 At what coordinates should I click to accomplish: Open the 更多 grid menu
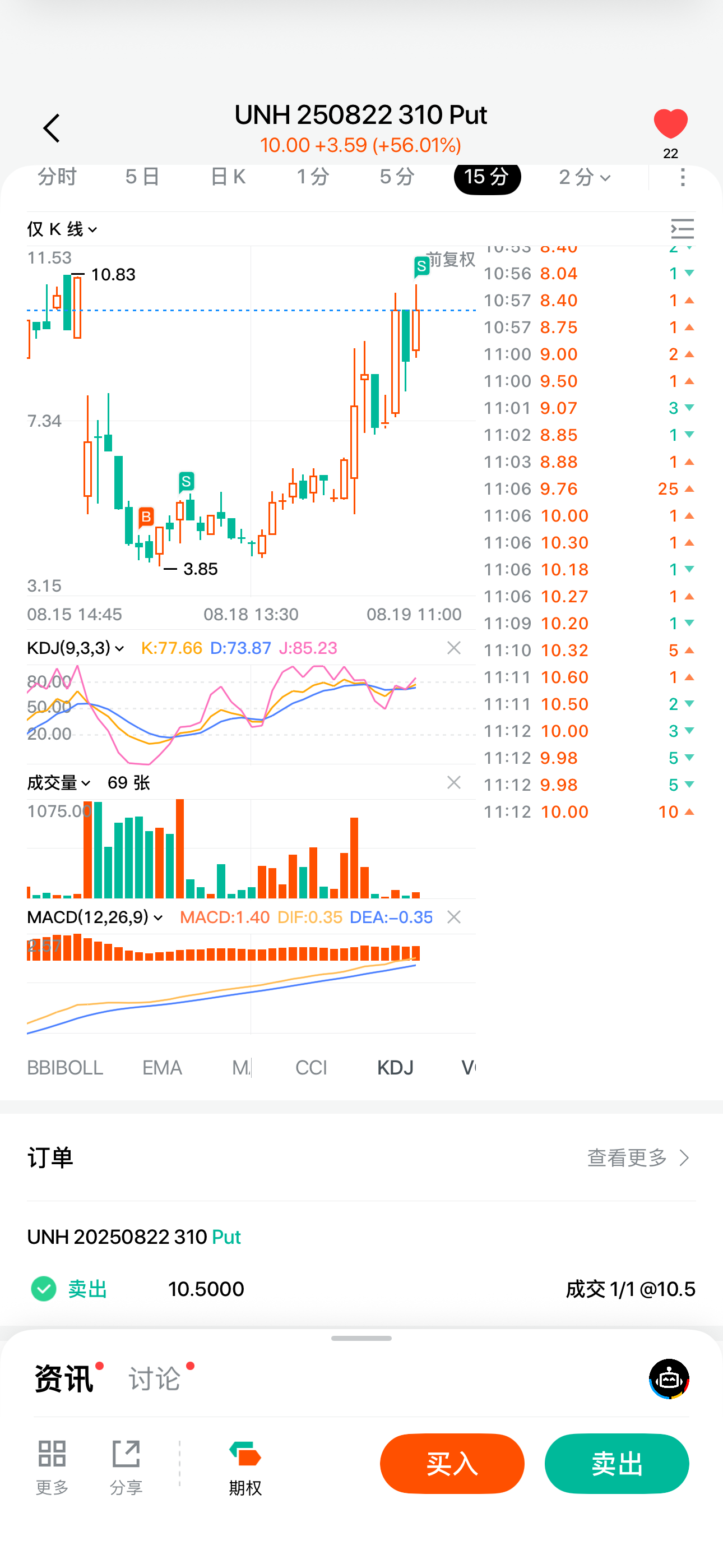(52, 1467)
